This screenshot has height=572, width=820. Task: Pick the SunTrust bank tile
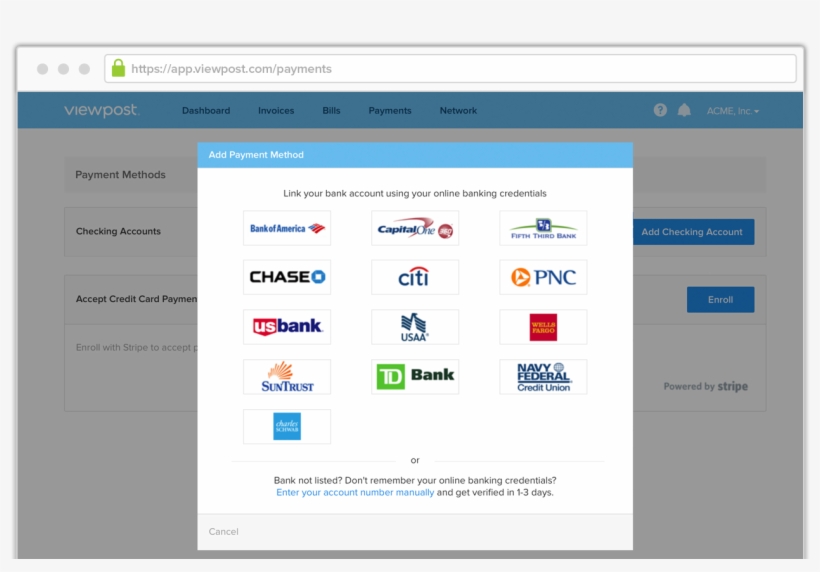pyautogui.click(x=287, y=376)
